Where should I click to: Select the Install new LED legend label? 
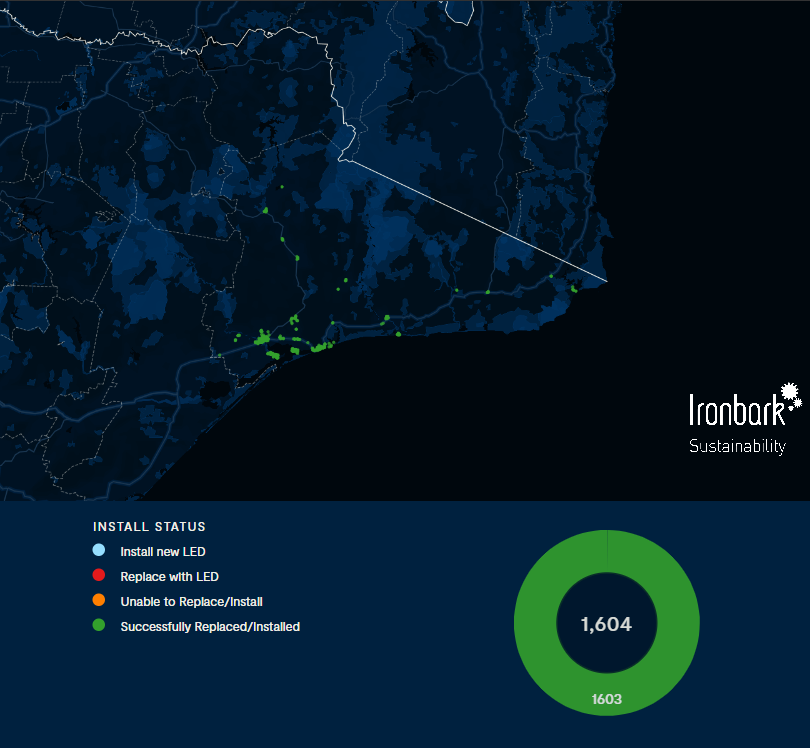tap(163, 552)
